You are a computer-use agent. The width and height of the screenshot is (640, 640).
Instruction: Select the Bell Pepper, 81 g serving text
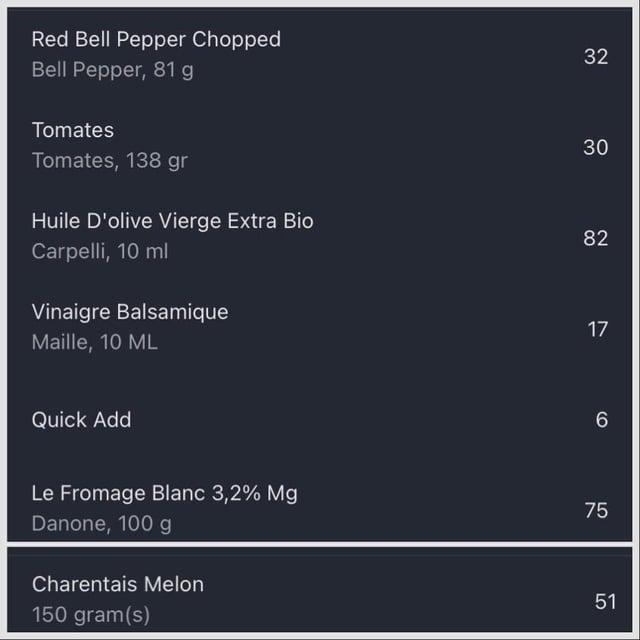point(113,69)
